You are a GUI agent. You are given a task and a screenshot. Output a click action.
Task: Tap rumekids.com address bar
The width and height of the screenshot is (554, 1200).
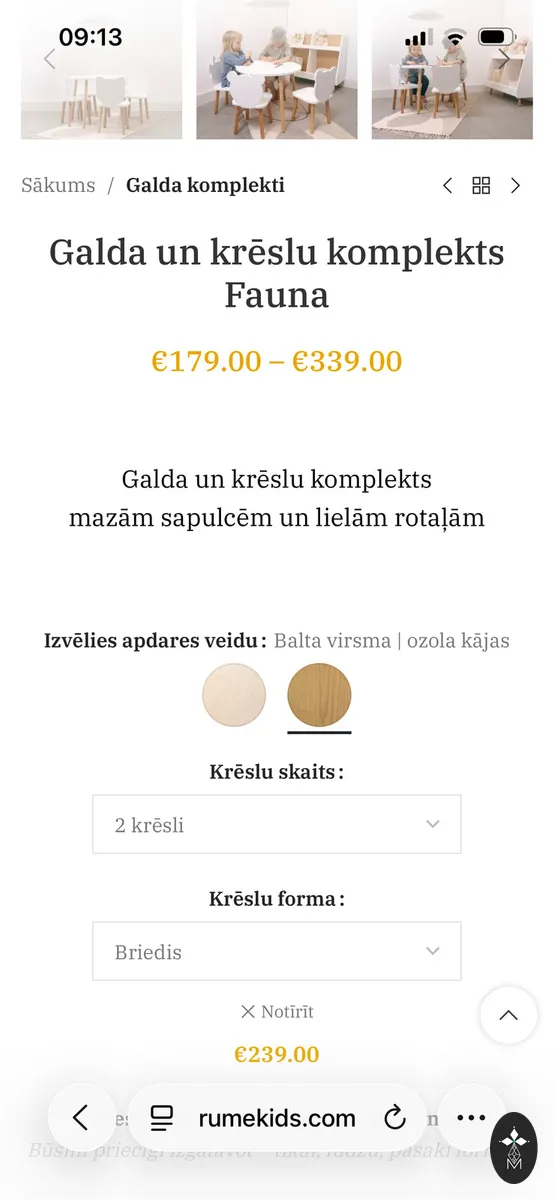point(277,1117)
